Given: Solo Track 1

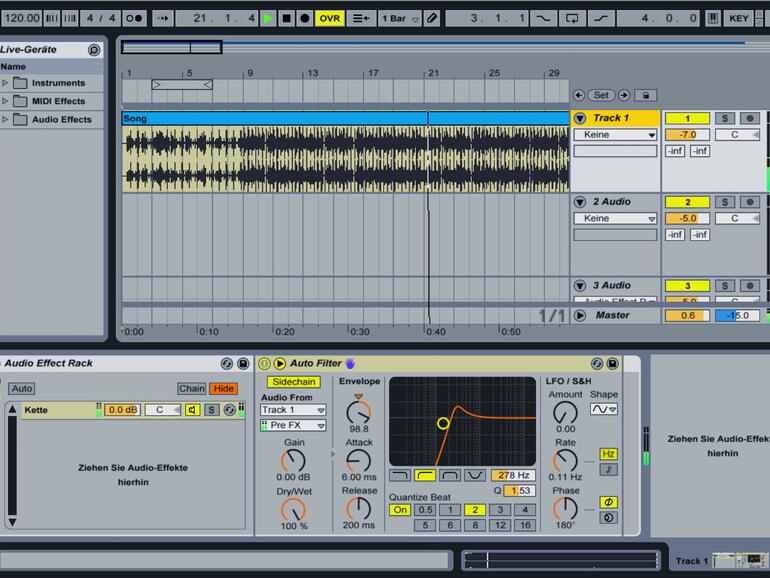Looking at the screenshot, I should 726,118.
